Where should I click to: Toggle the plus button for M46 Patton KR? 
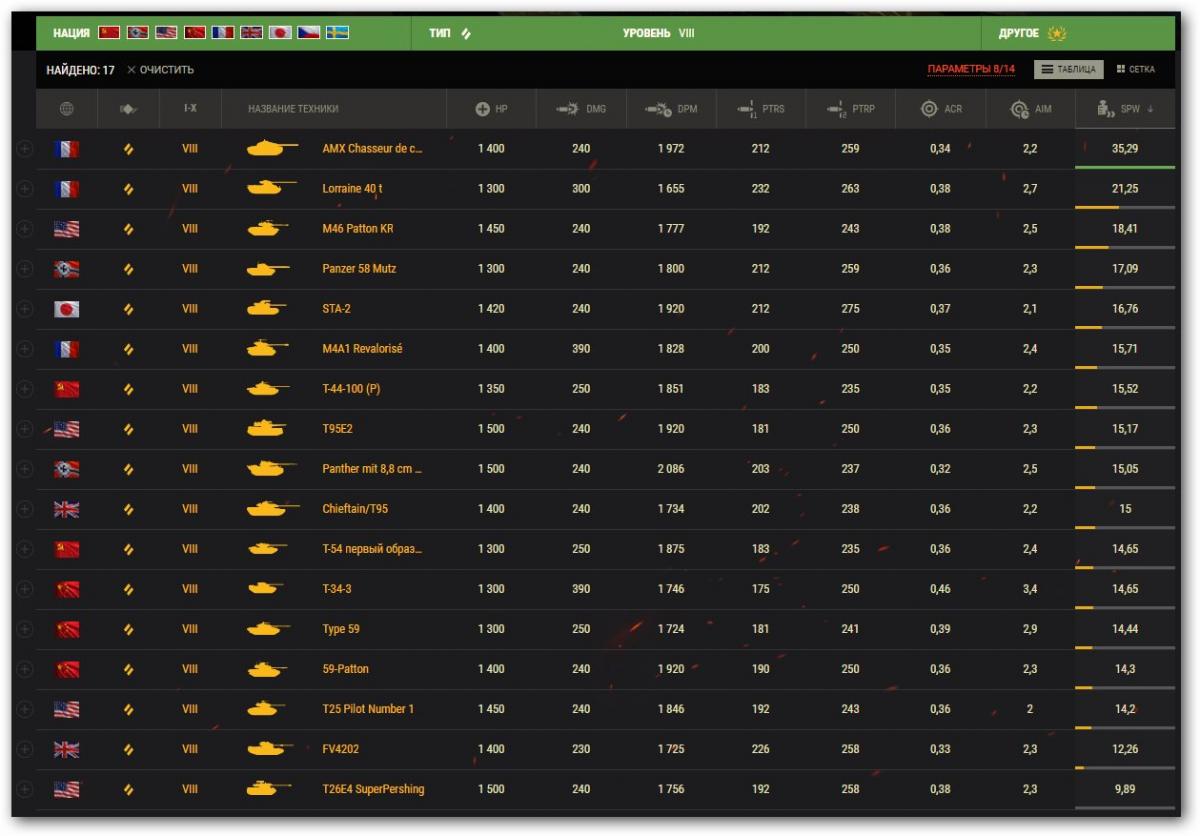[x=25, y=229]
